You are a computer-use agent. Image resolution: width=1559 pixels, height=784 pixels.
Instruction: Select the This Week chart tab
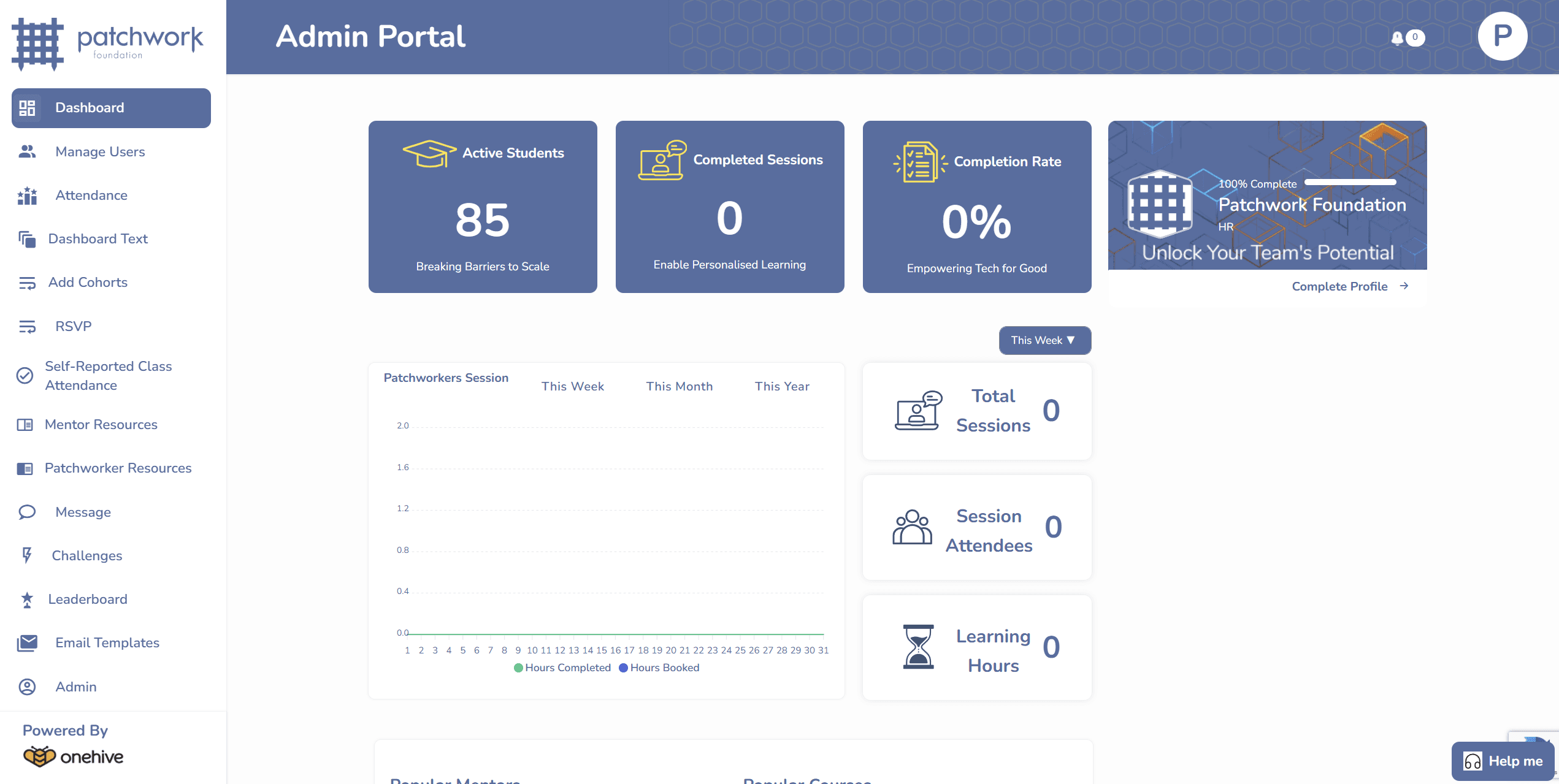572,386
